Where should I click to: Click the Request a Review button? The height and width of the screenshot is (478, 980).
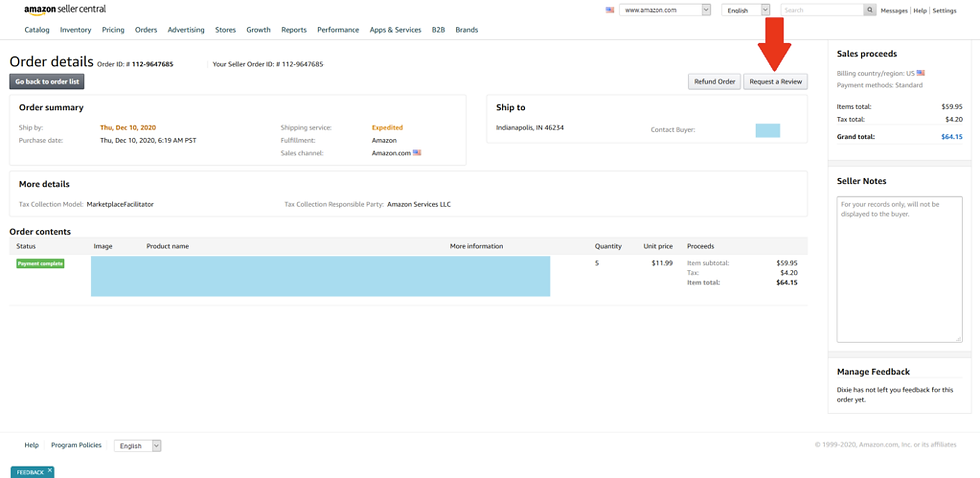pos(776,82)
